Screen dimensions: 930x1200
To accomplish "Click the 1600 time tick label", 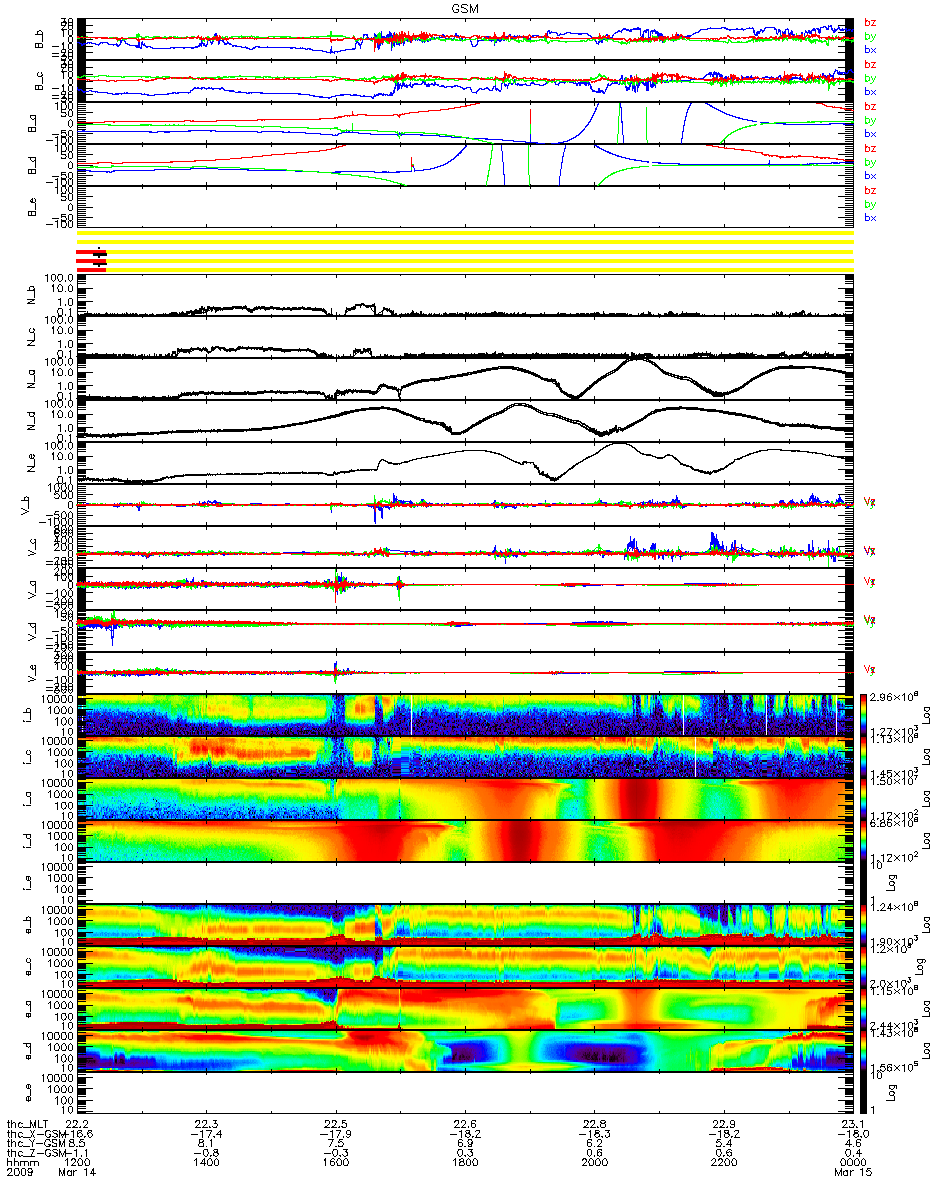I will 336,1164.
